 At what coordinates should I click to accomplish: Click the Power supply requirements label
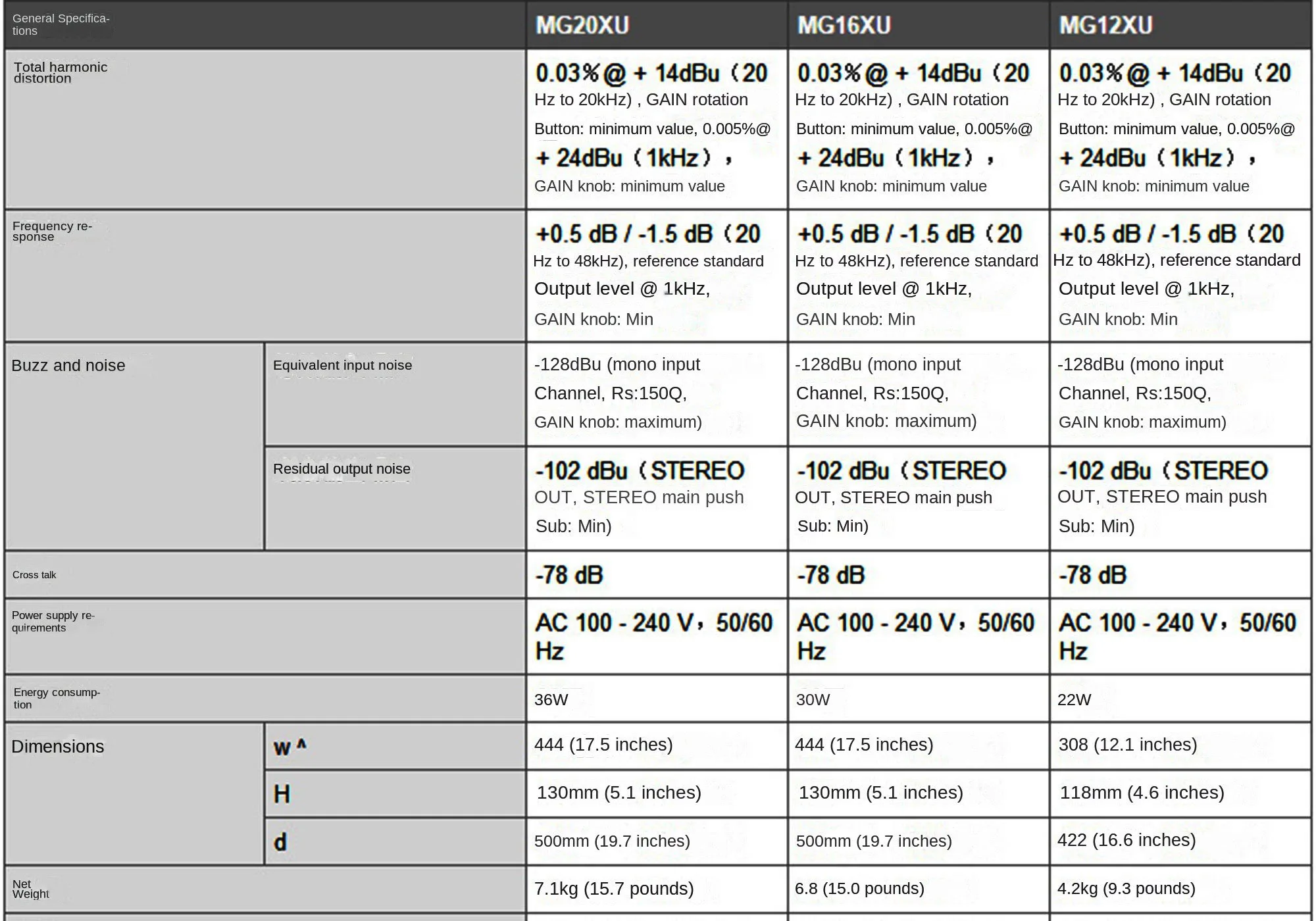click(x=53, y=622)
